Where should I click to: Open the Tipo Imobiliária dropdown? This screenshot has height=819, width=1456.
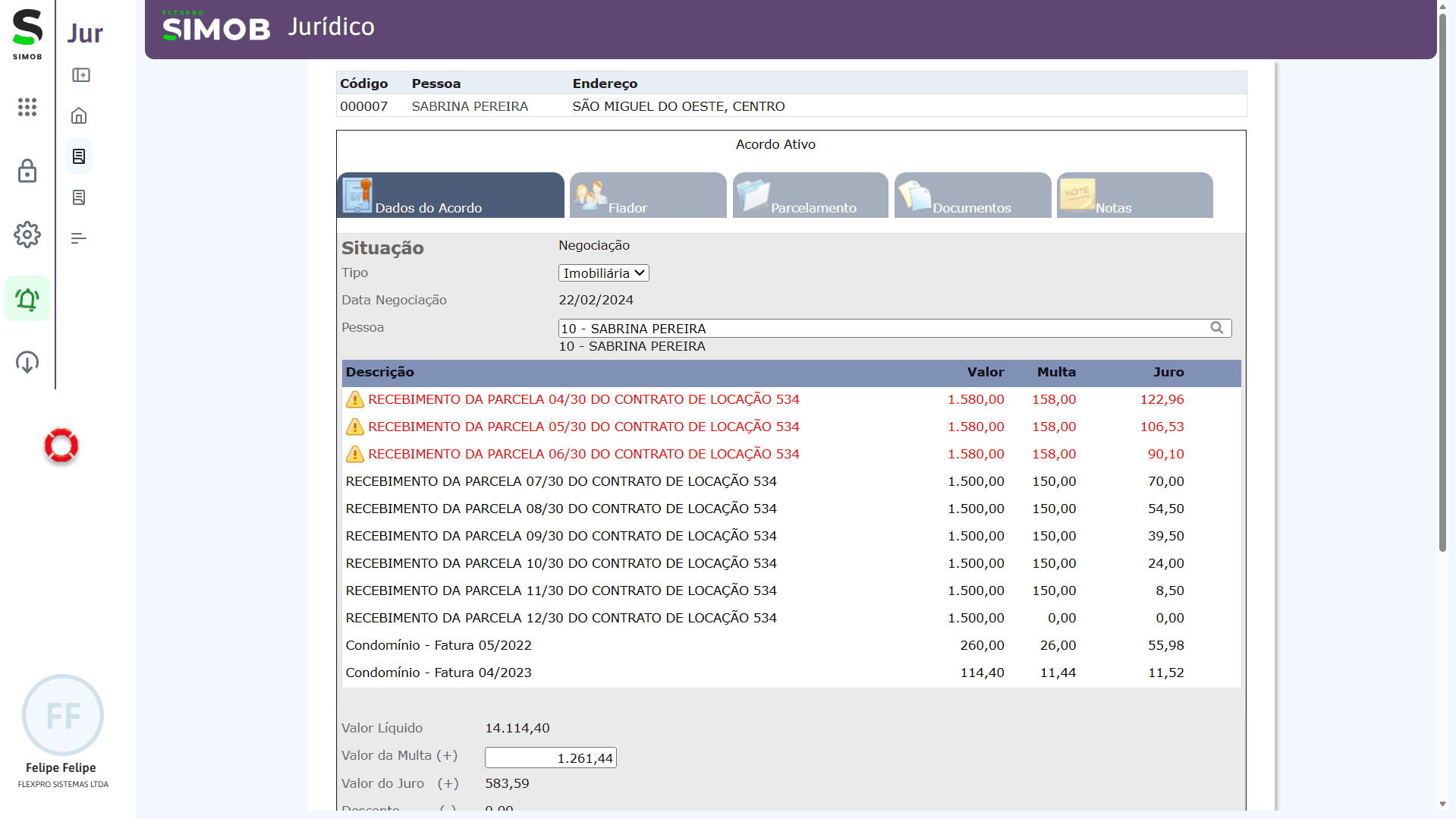click(x=603, y=273)
